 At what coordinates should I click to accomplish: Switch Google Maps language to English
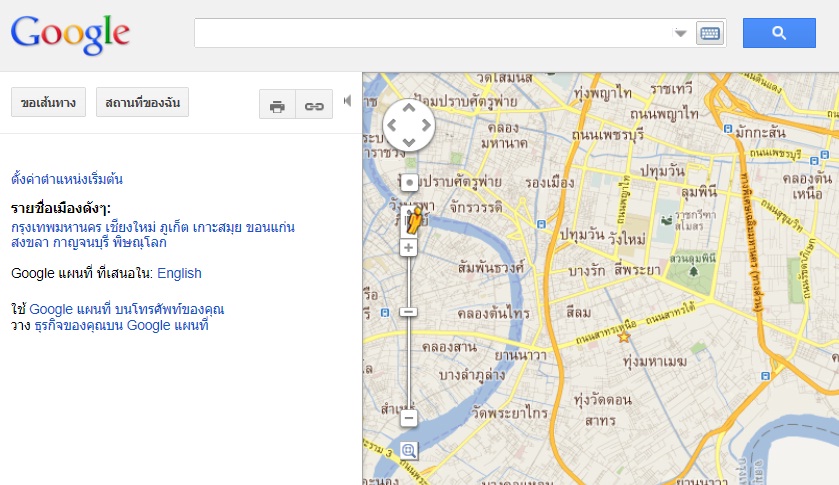tap(179, 274)
